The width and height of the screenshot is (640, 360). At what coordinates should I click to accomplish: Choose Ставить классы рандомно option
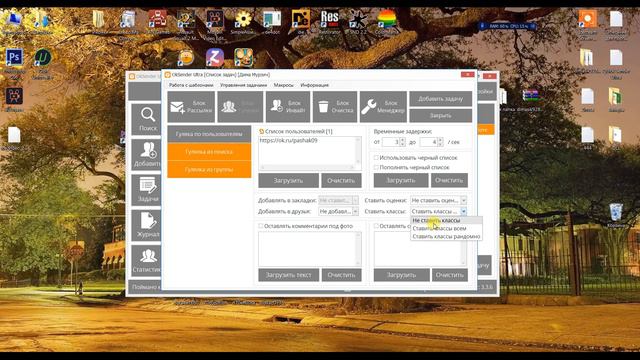click(446, 236)
